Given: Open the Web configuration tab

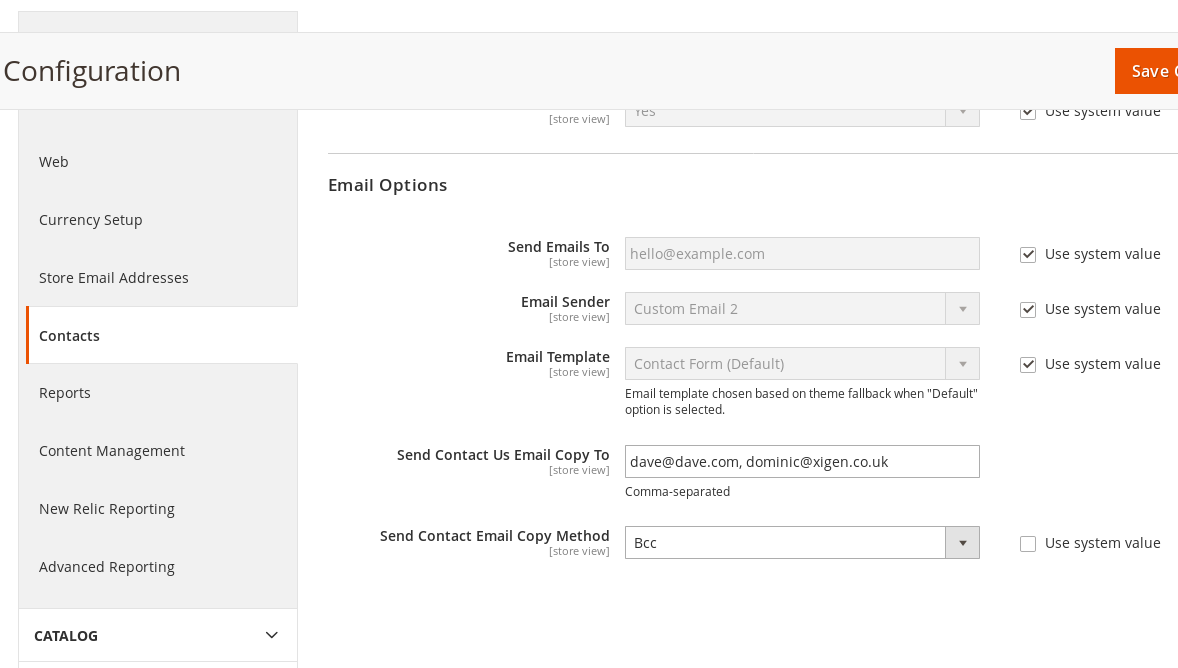Looking at the screenshot, I should pyautogui.click(x=54, y=162).
